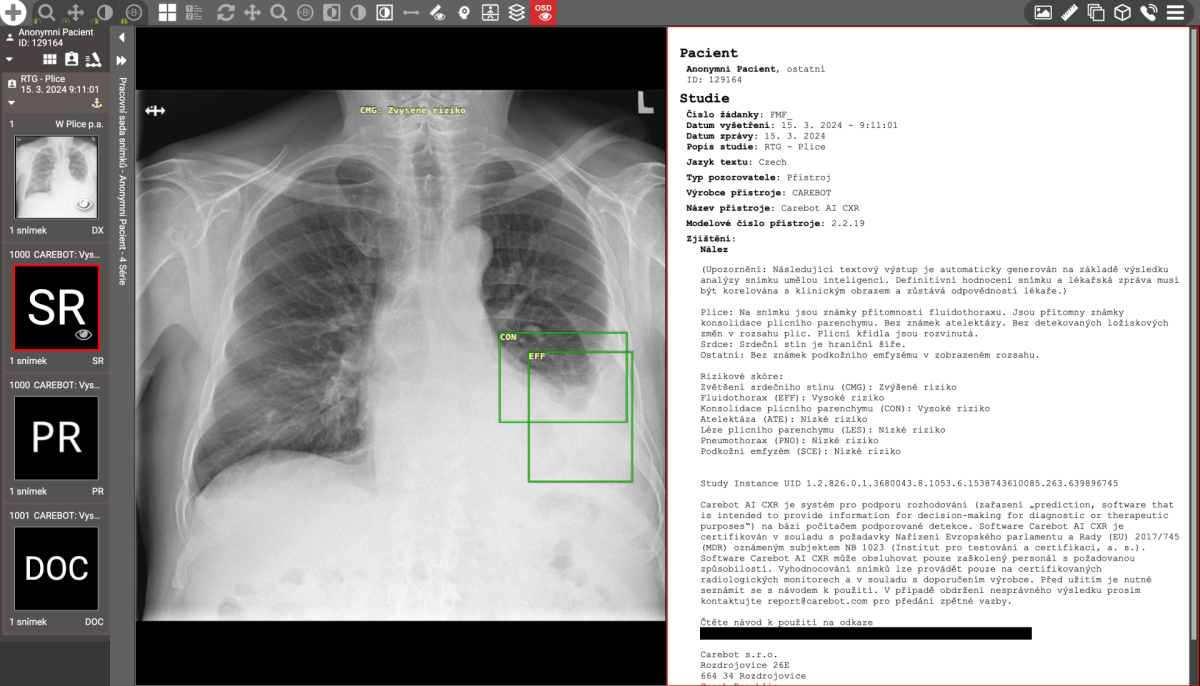The width and height of the screenshot is (1200, 686).
Task: Click the phone call icon in toolbar
Action: 1149,13
